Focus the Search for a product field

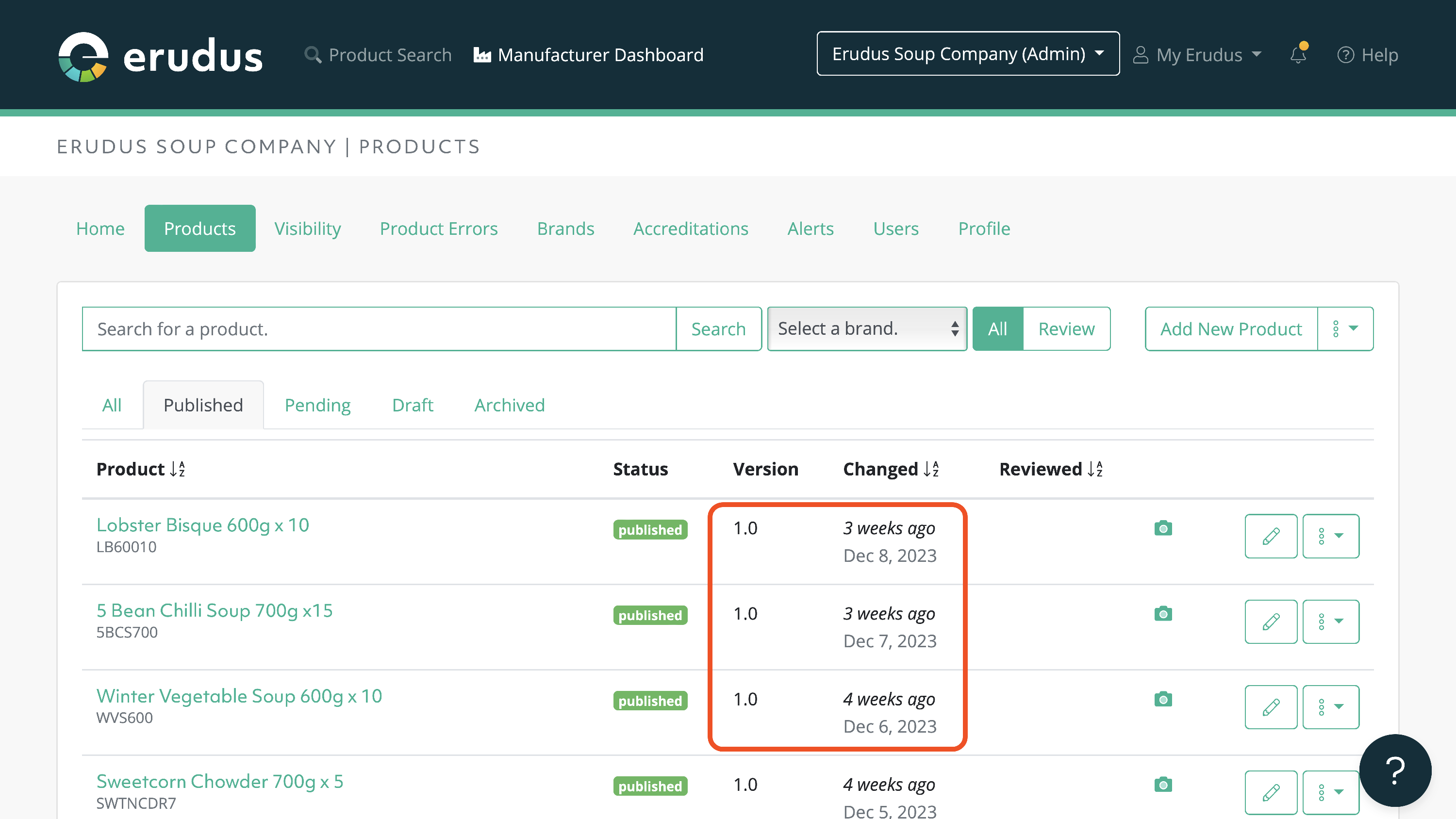(379, 329)
